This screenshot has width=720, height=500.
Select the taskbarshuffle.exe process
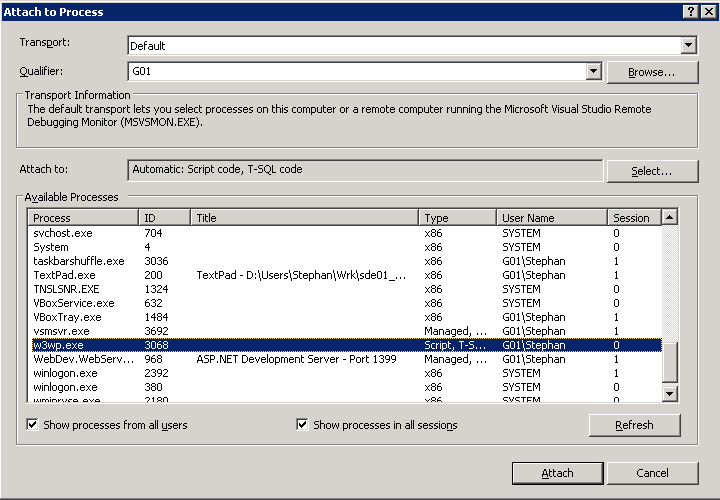tap(345, 261)
